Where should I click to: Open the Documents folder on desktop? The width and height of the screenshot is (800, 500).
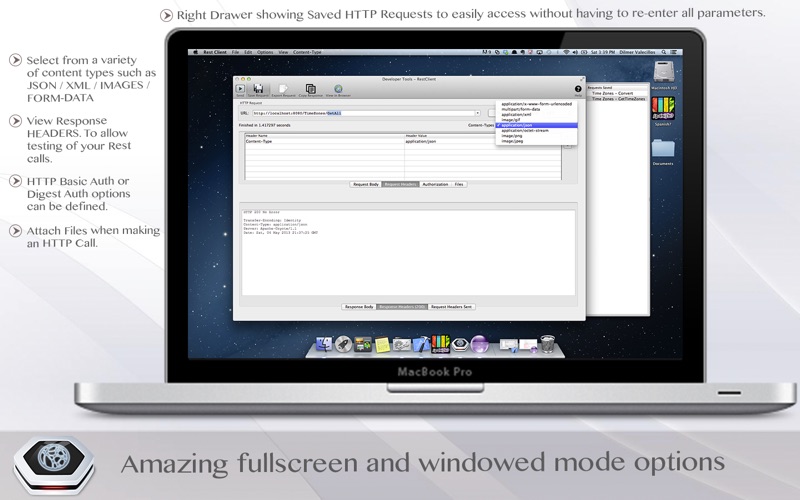pos(663,148)
